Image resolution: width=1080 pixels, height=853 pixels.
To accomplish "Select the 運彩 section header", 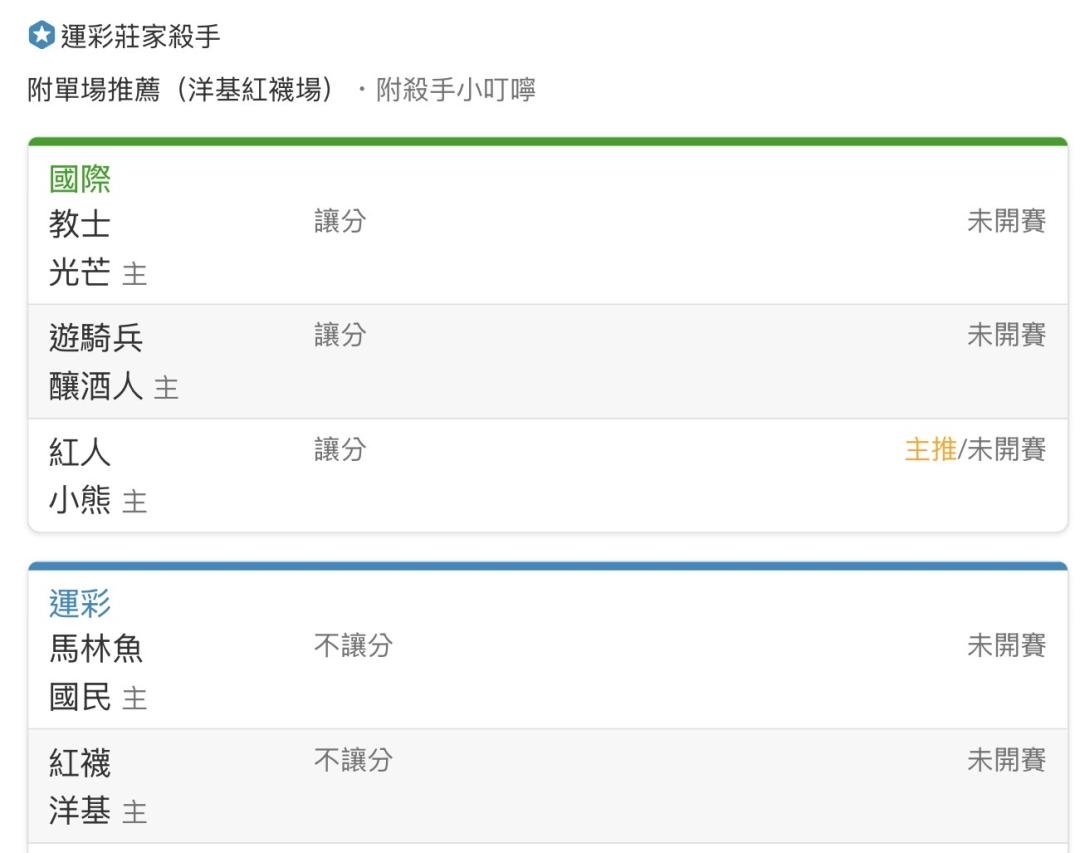I will click(x=80, y=604).
